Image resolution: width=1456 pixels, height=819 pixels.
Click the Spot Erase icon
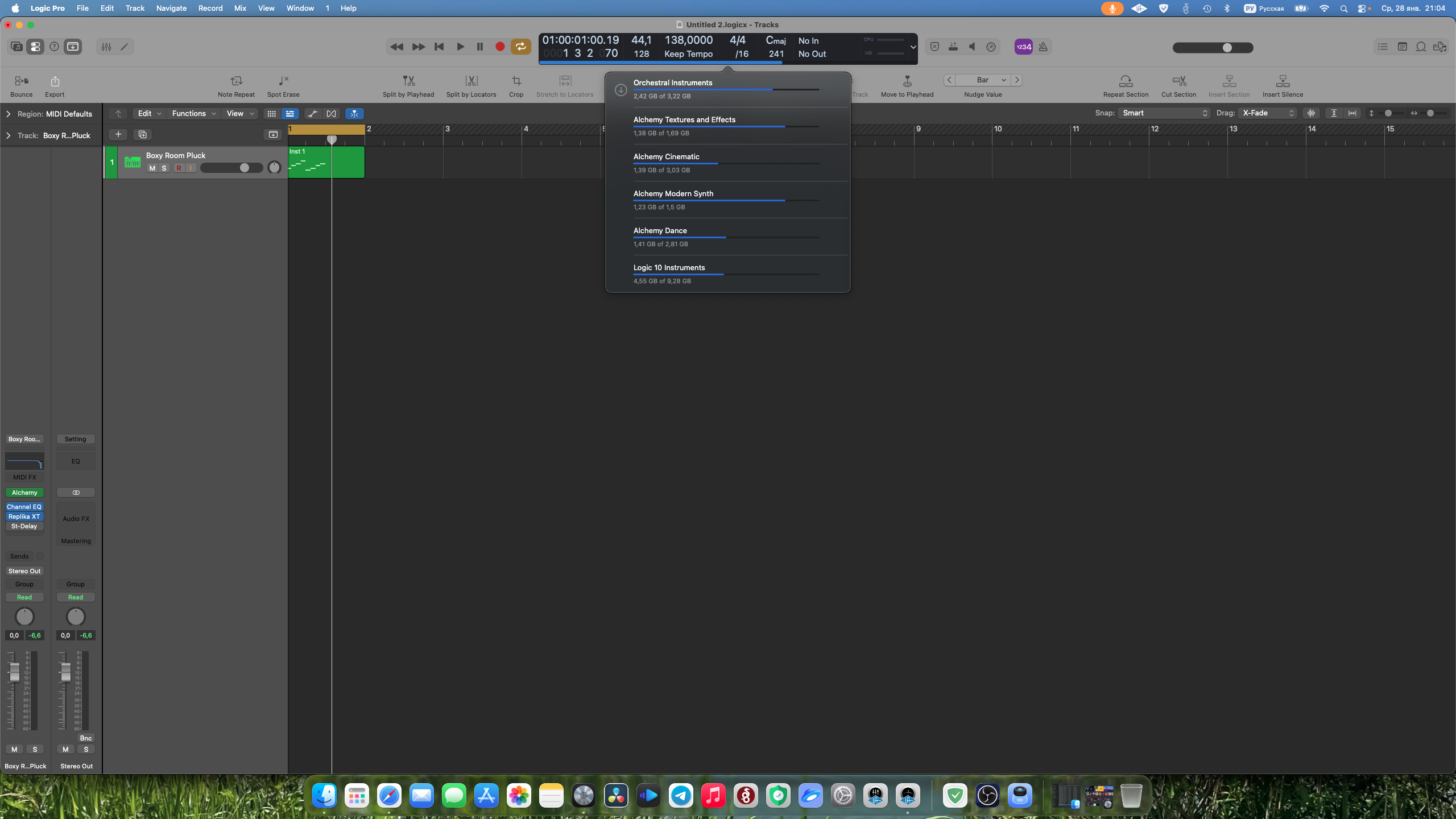(283, 81)
